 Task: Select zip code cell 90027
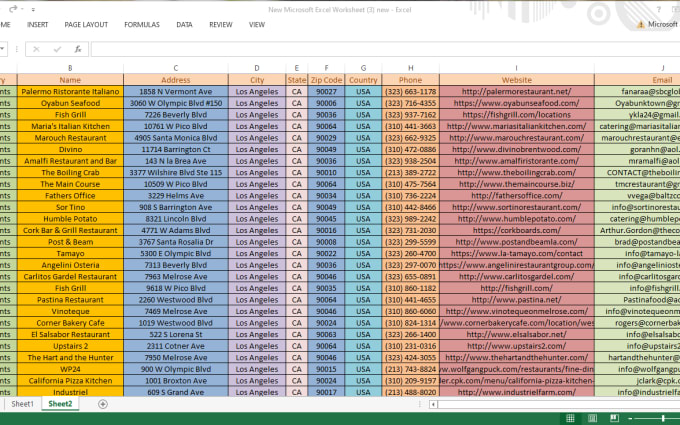(327, 92)
